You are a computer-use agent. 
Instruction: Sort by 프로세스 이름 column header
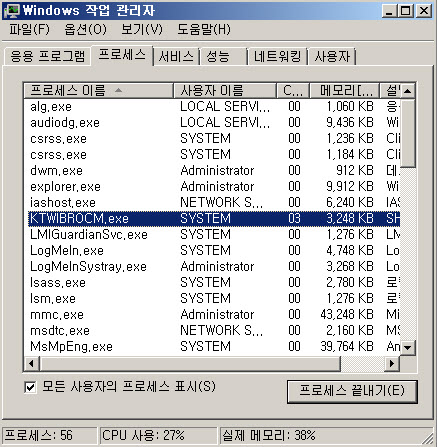(99, 91)
